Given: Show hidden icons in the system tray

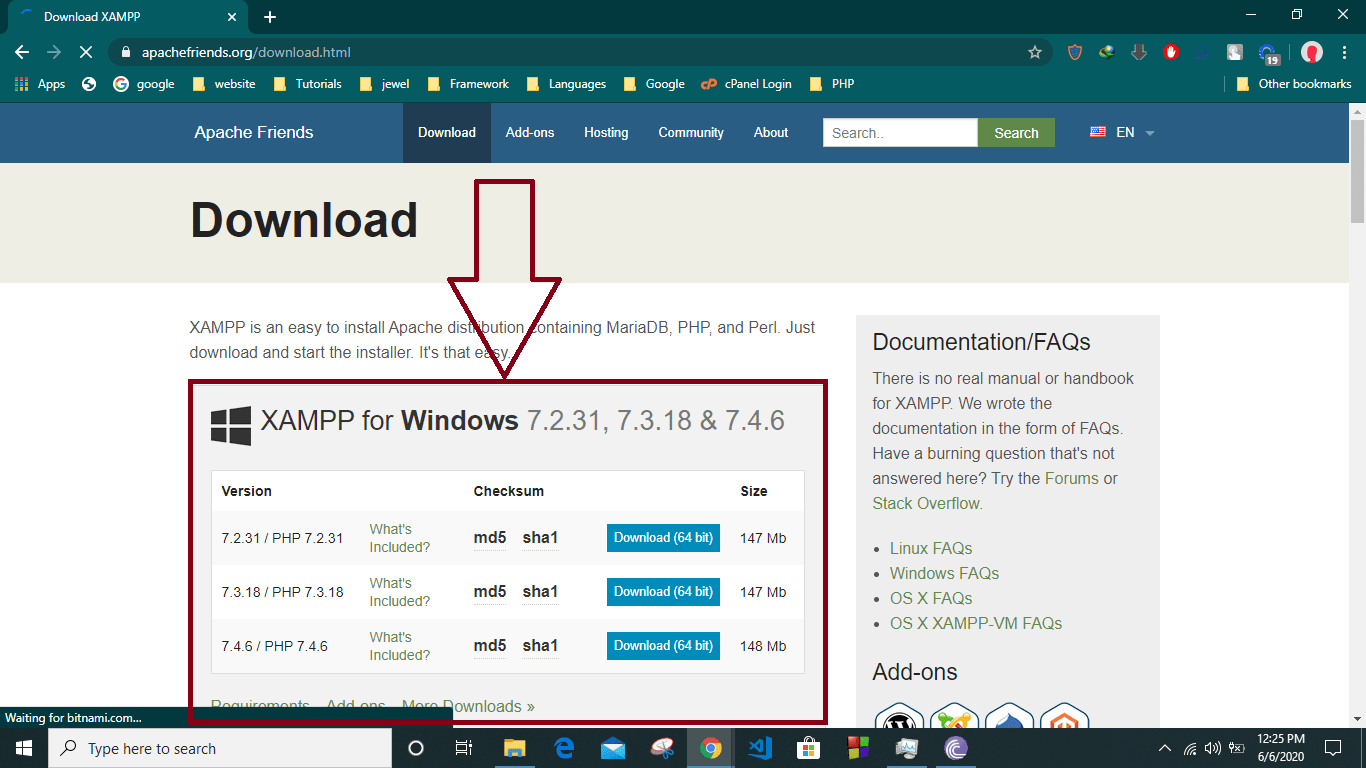Looking at the screenshot, I should click(1164, 748).
